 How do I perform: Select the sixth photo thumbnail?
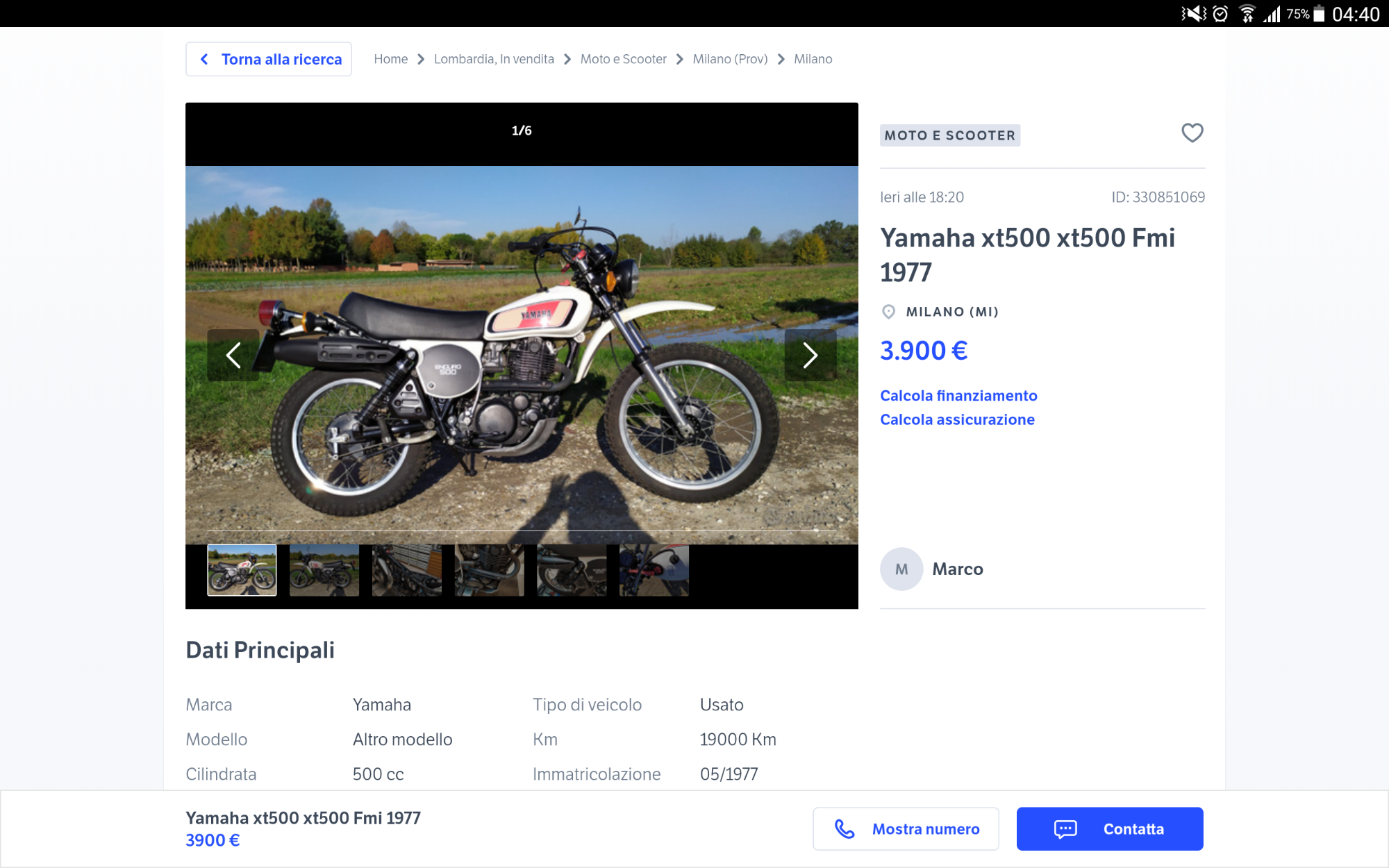pyautogui.click(x=654, y=570)
